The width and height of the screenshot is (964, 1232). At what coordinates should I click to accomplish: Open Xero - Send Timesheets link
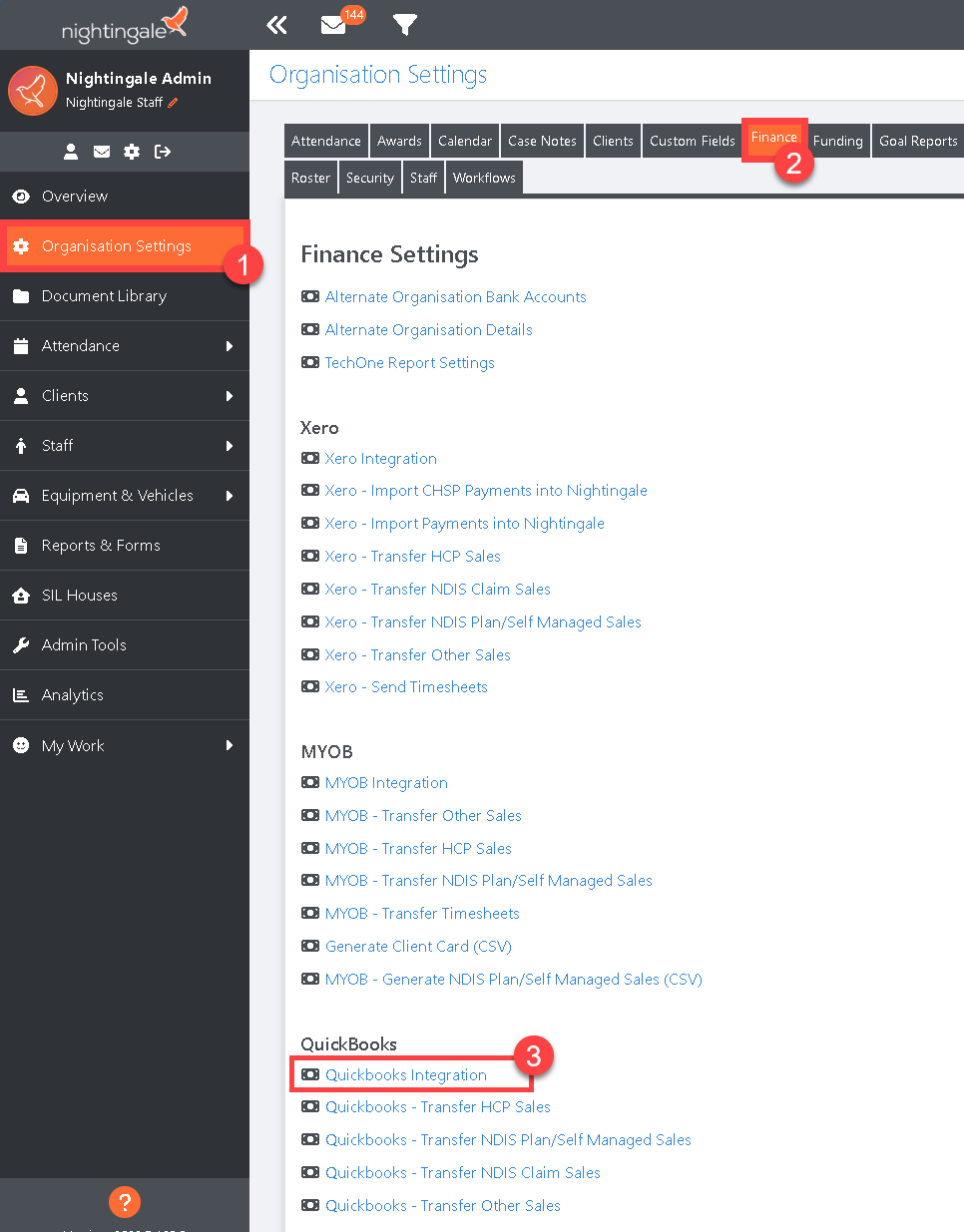click(x=406, y=686)
